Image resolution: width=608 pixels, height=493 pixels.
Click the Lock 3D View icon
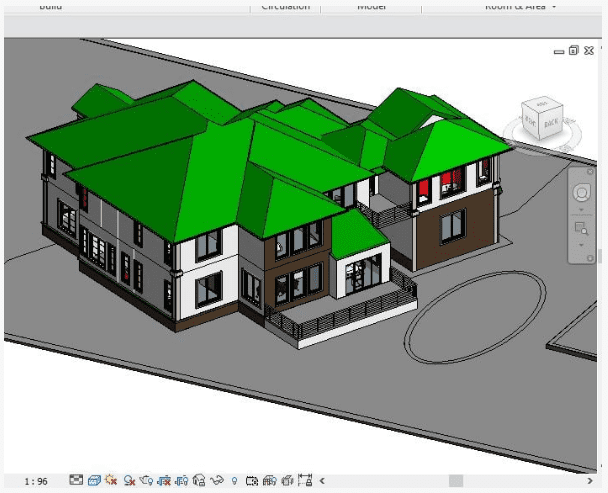click(x=199, y=481)
